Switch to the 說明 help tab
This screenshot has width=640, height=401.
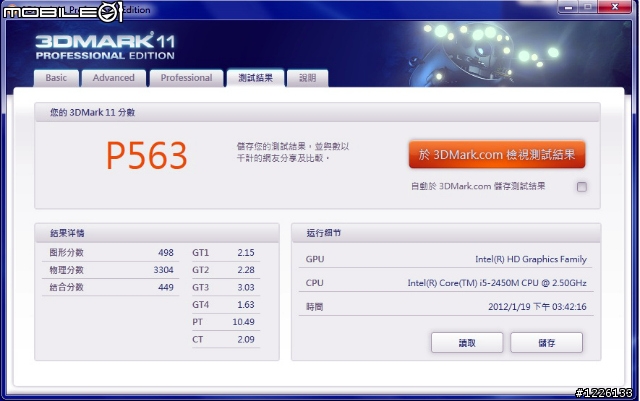[307, 78]
